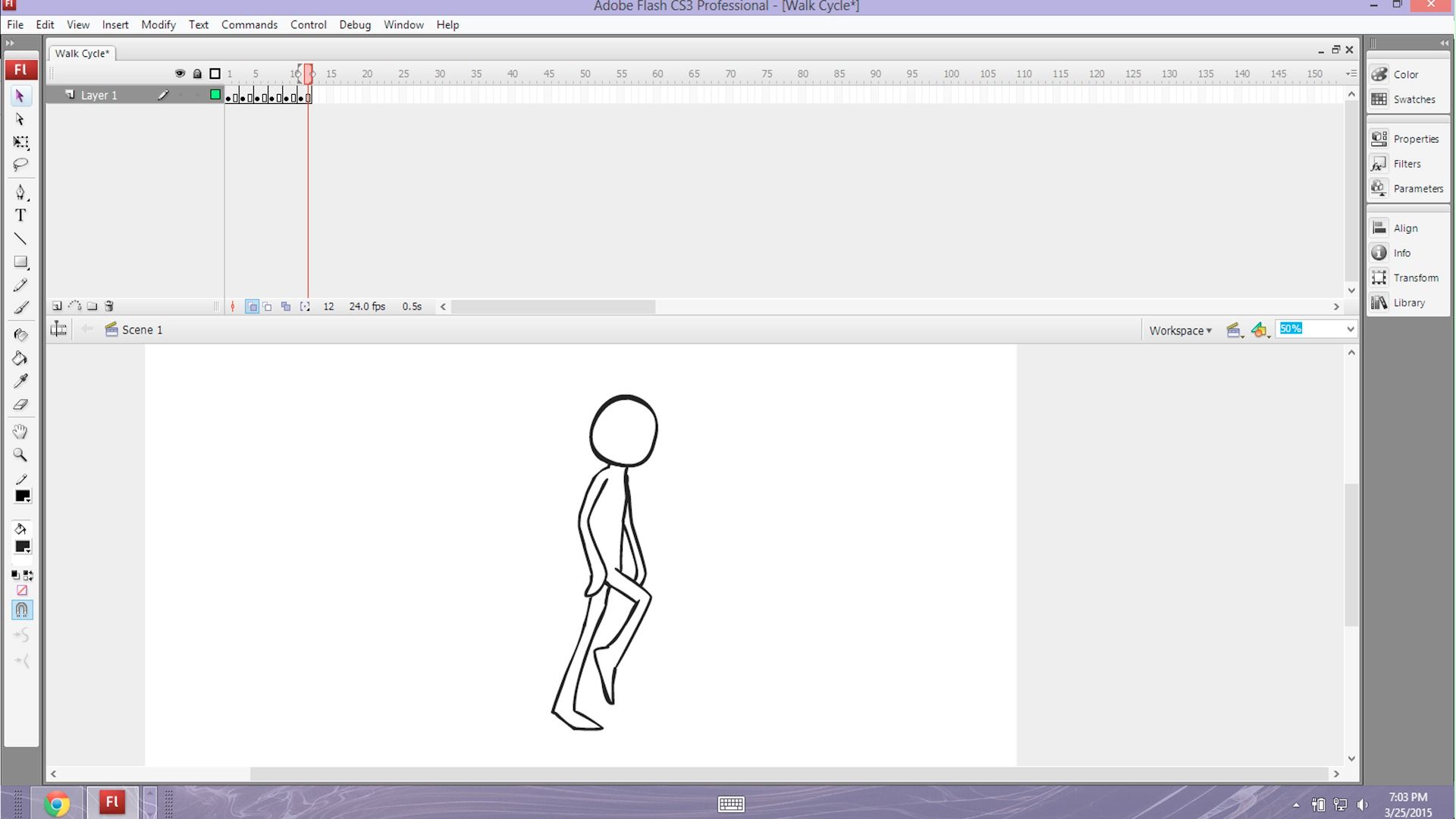Select the Selection tool

pyautogui.click(x=20, y=96)
